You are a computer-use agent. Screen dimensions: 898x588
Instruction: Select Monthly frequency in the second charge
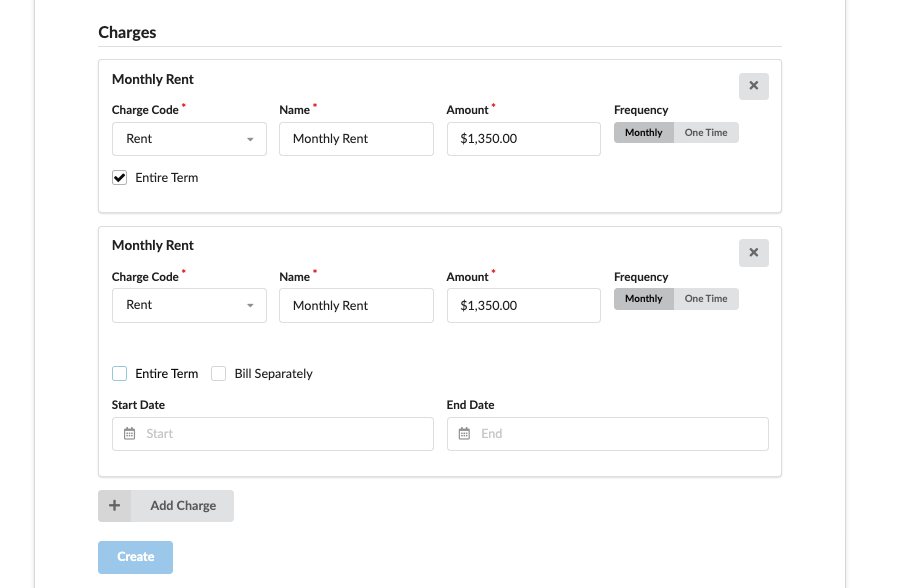point(644,298)
